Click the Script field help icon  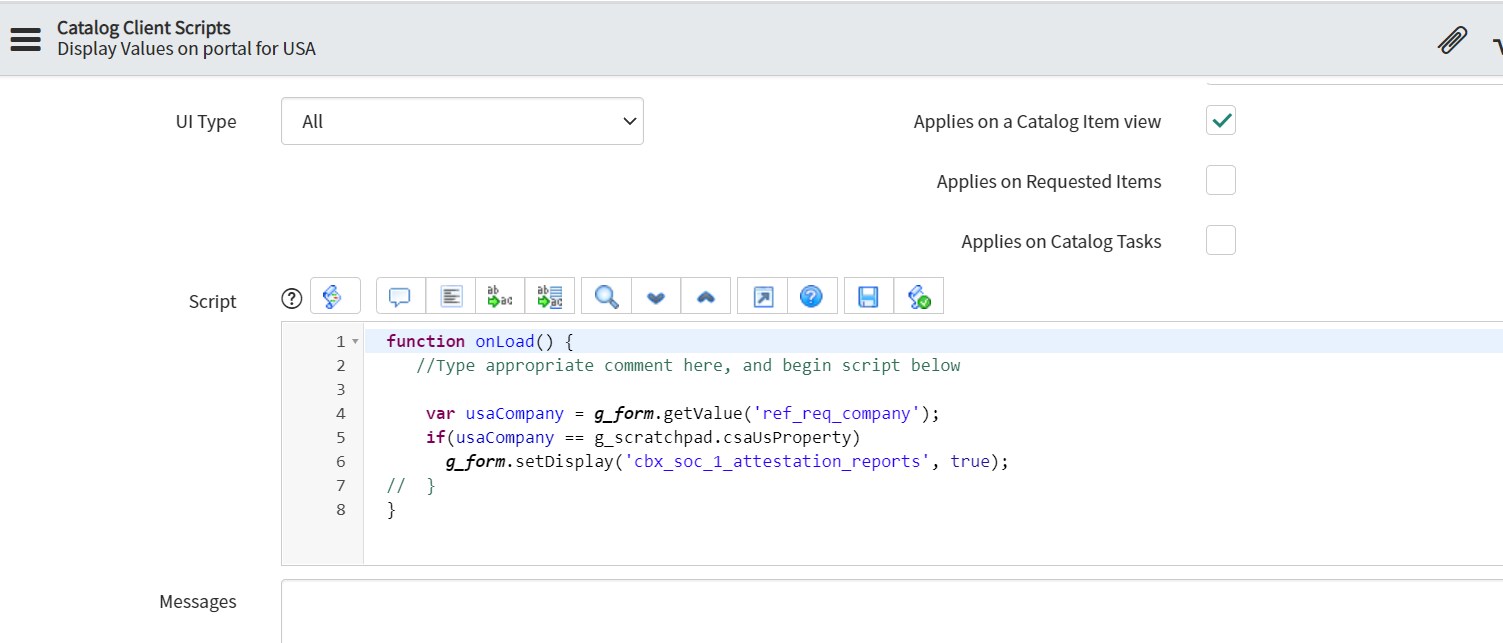click(x=291, y=298)
